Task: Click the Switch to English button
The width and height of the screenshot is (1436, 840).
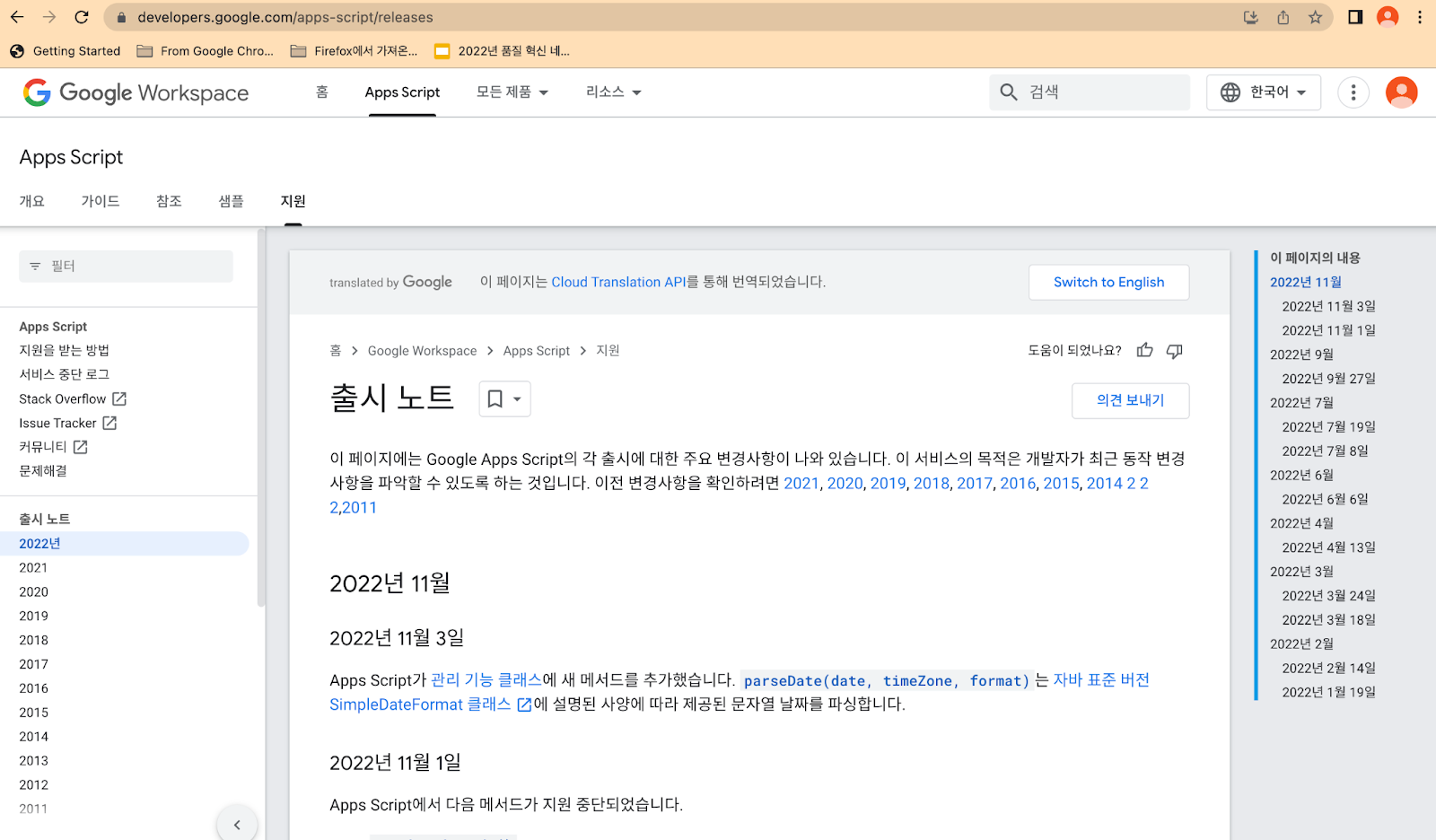Action: click(x=1109, y=282)
